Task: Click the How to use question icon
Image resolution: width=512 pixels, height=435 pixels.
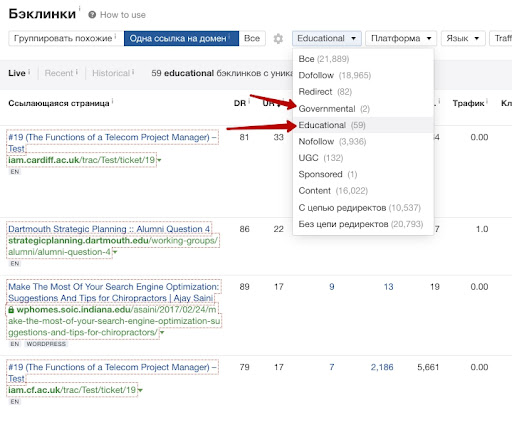Action: 92,15
